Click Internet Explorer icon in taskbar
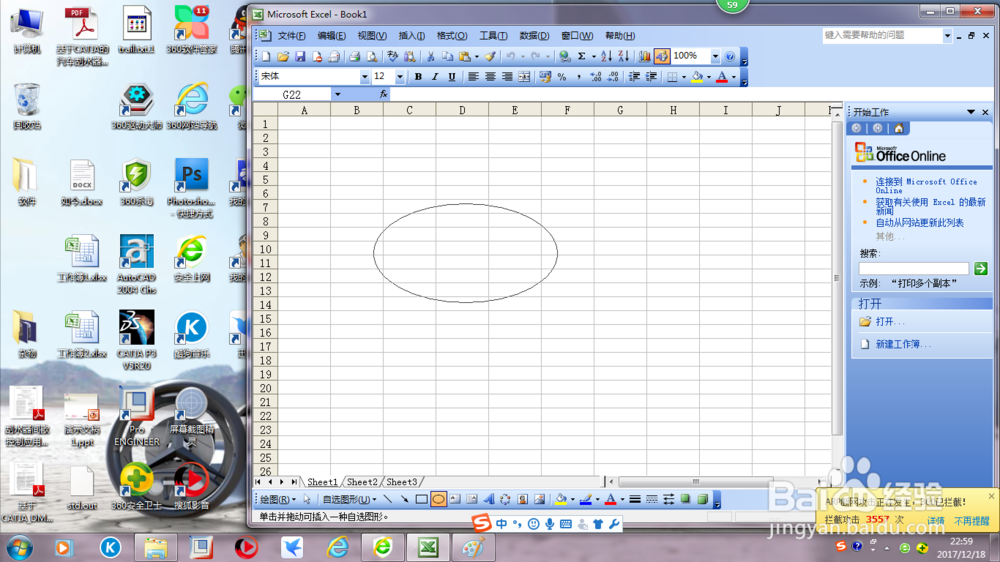 338,547
